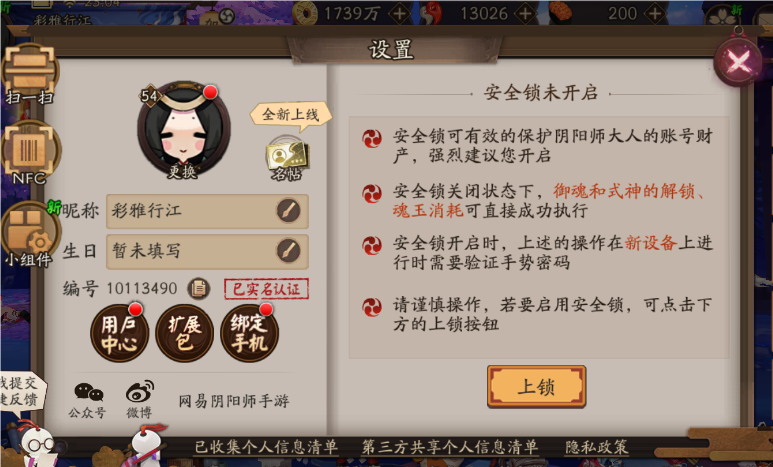Close the 设置 settings panel

tap(738, 62)
